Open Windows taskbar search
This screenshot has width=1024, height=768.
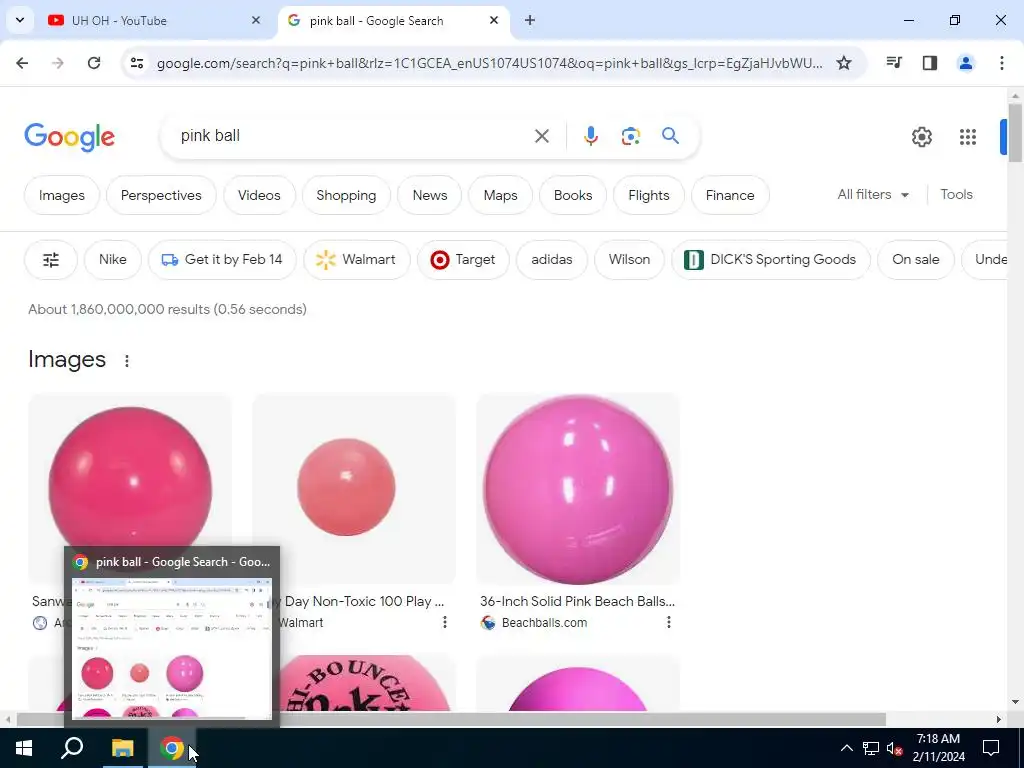tap(72, 748)
